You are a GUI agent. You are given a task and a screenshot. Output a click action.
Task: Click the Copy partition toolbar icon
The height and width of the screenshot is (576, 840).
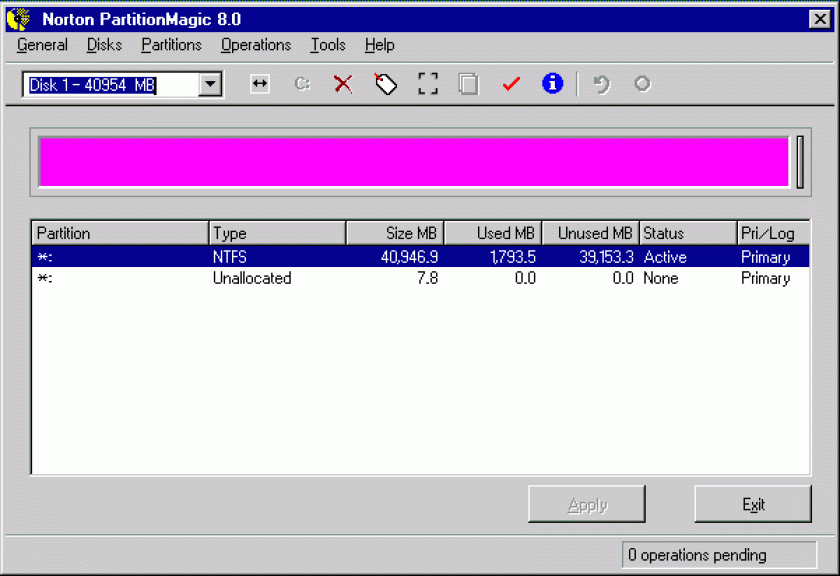469,84
